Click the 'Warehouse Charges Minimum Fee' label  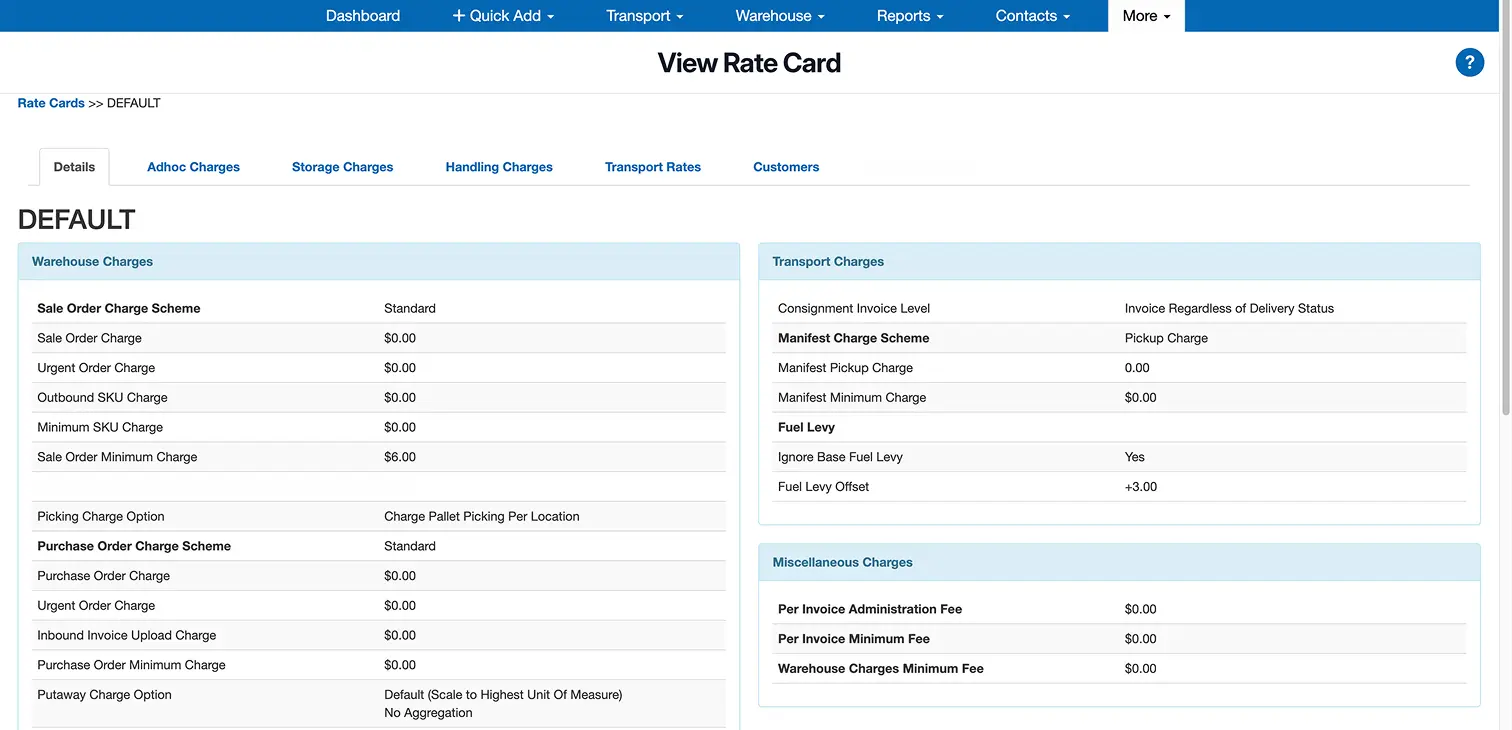[881, 669]
